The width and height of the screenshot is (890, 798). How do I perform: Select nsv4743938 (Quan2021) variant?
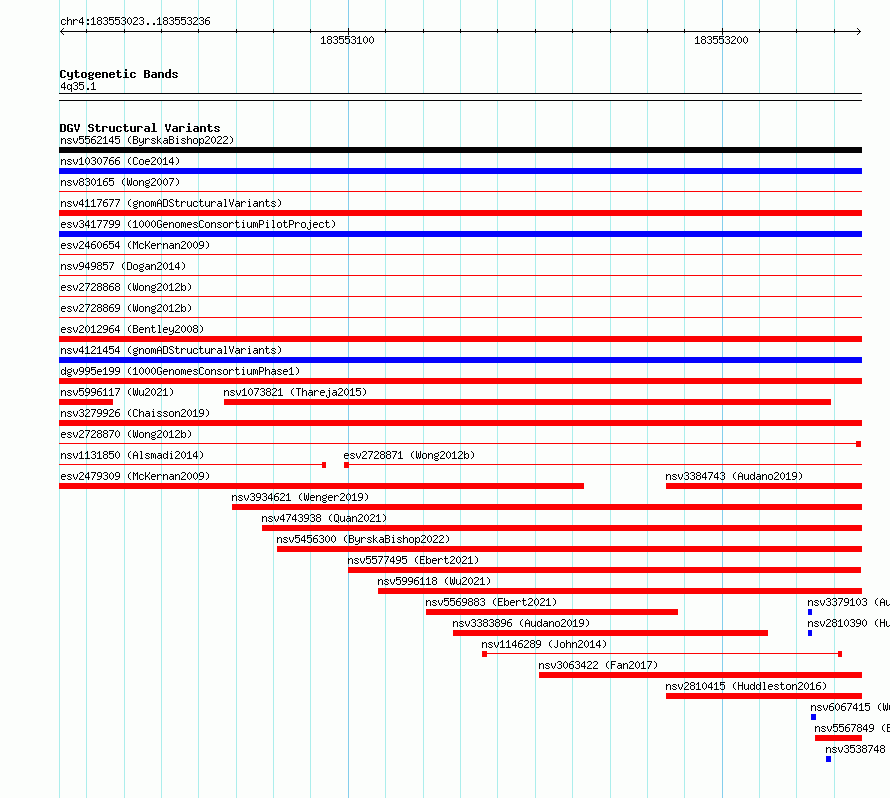(324, 518)
